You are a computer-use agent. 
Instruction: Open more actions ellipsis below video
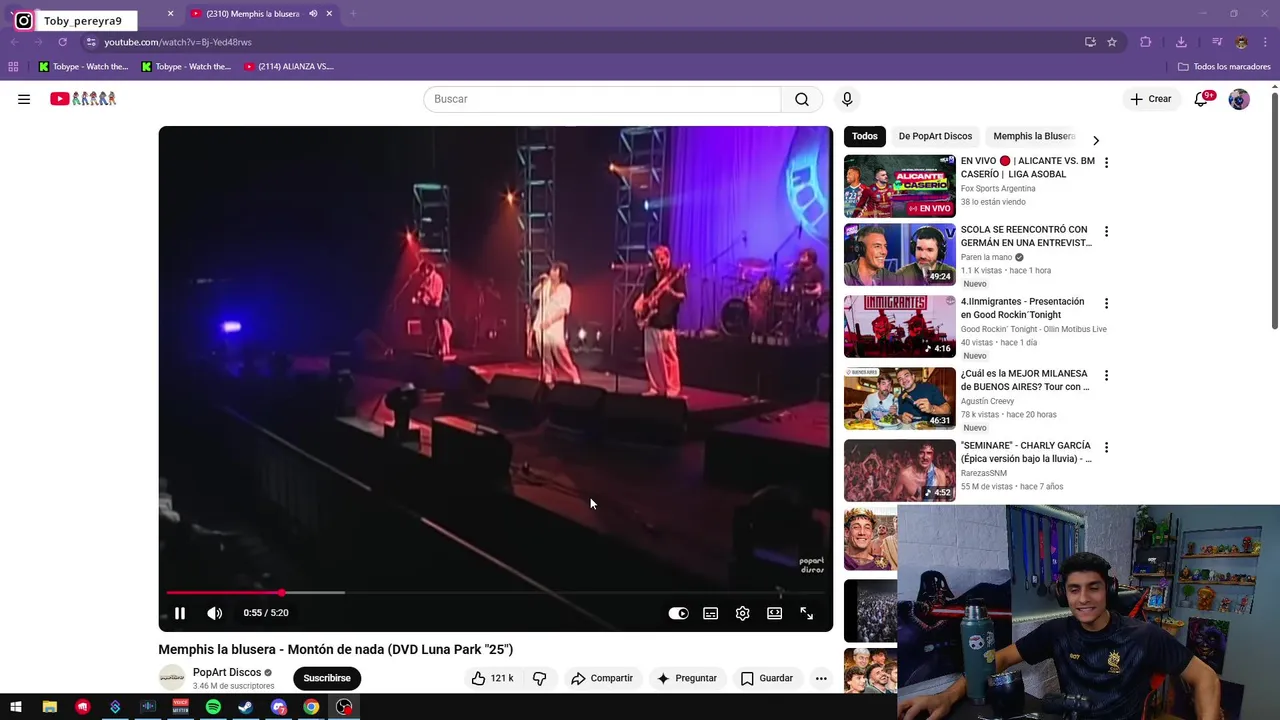click(821, 678)
